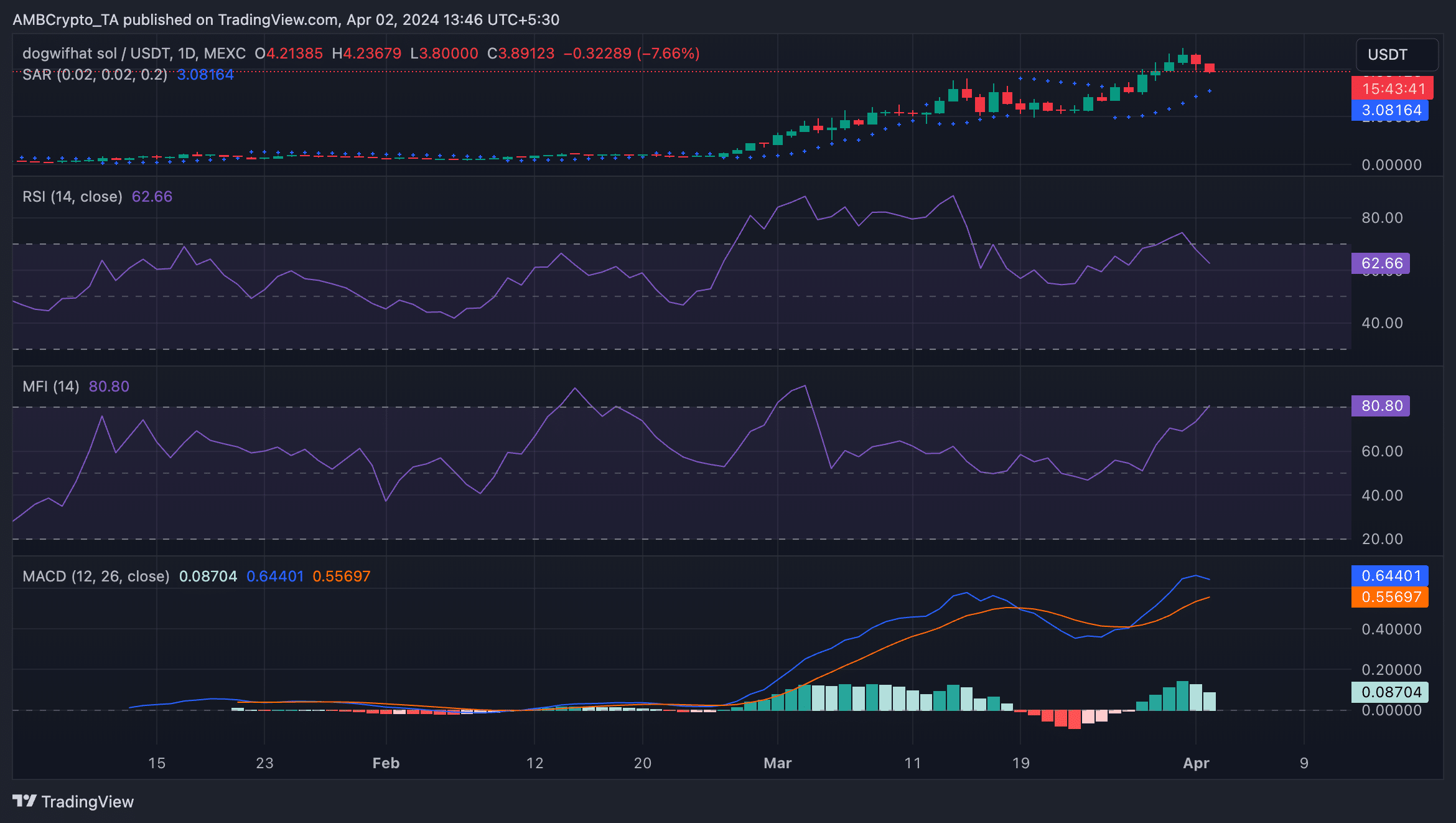Image resolution: width=1456 pixels, height=823 pixels.
Task: Click the high price H4.23679
Action: click(x=366, y=54)
